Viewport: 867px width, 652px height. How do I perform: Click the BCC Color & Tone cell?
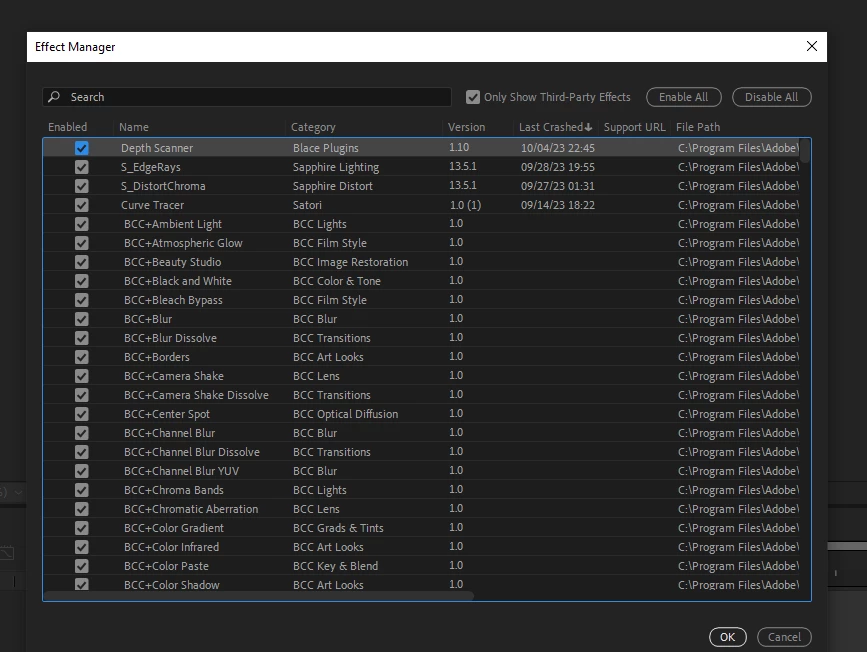point(337,281)
